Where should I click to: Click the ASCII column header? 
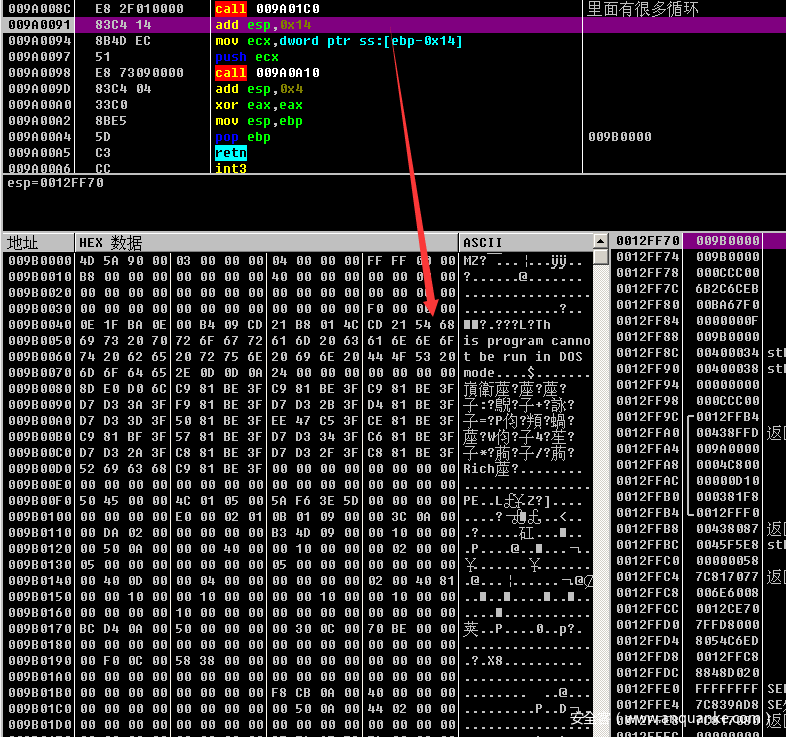tap(525, 243)
